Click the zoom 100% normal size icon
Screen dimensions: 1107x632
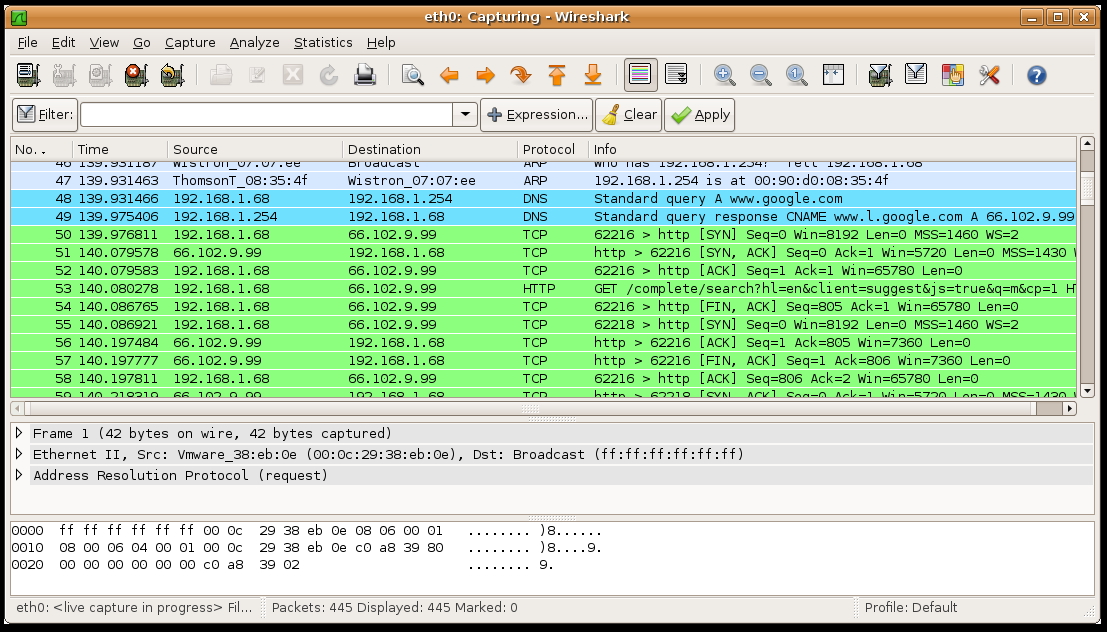[796, 75]
